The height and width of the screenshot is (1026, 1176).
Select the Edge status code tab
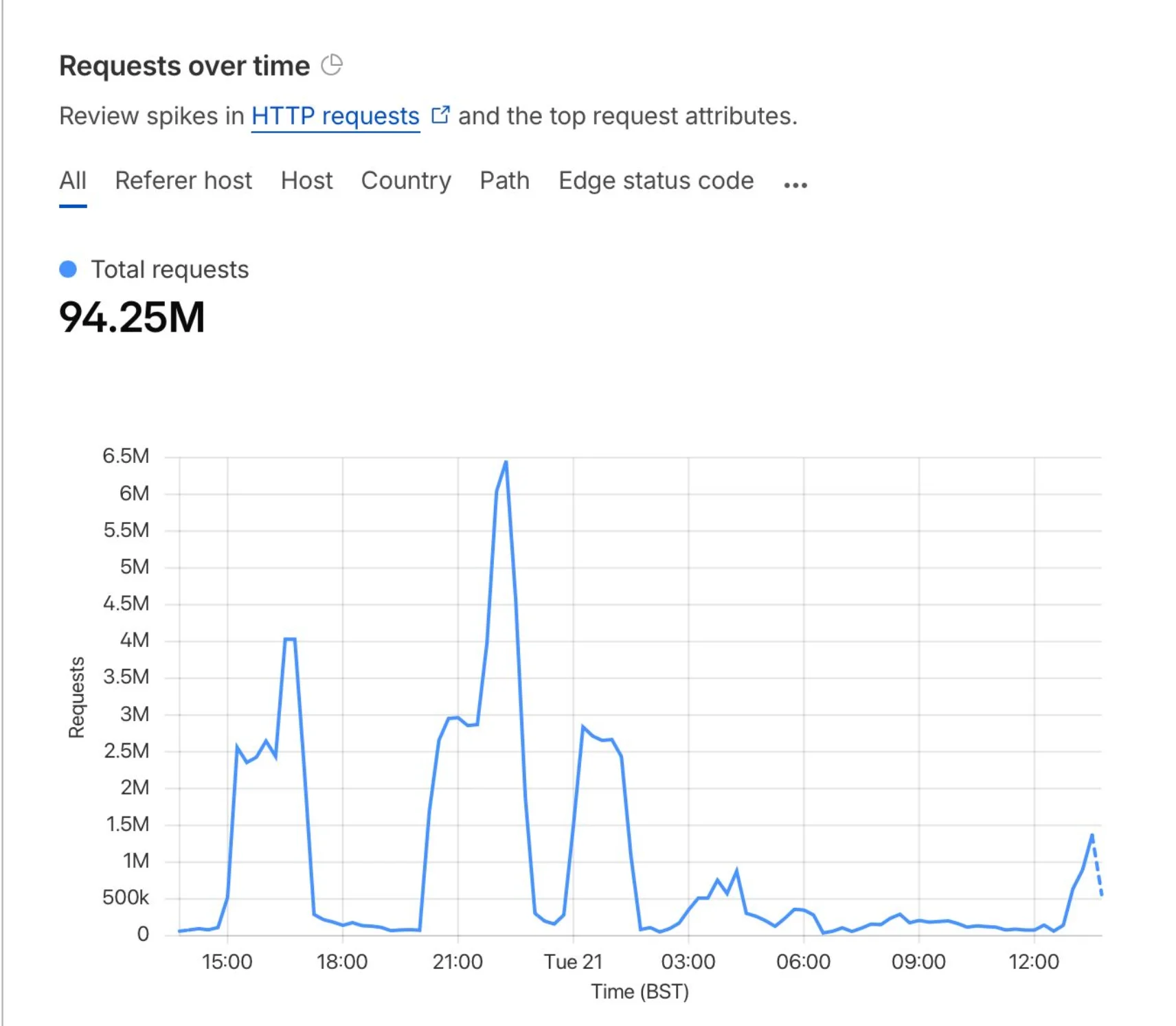pos(656,181)
